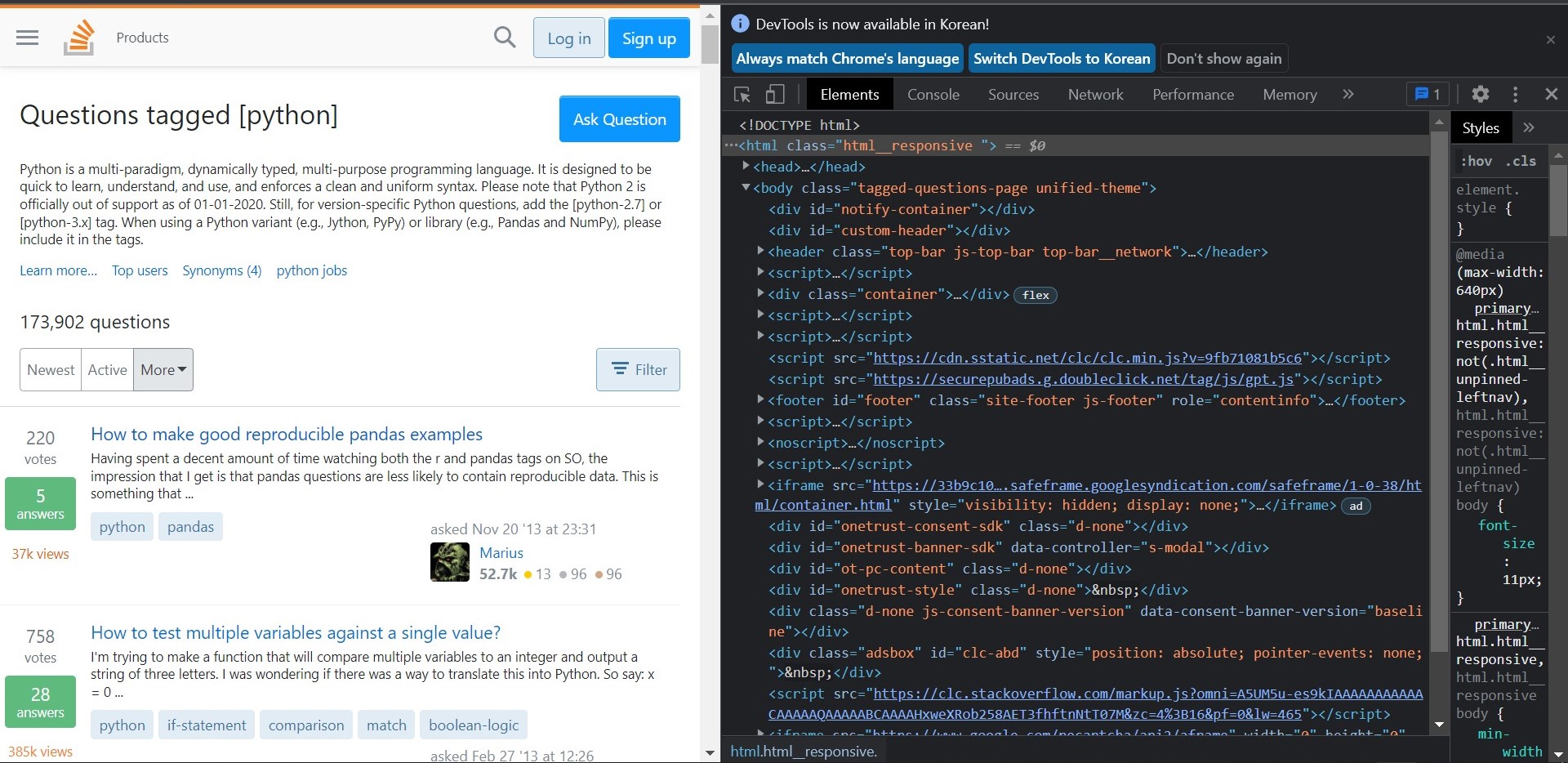This screenshot has height=763, width=1568.
Task: Open the Performance tab
Action: click(1193, 95)
